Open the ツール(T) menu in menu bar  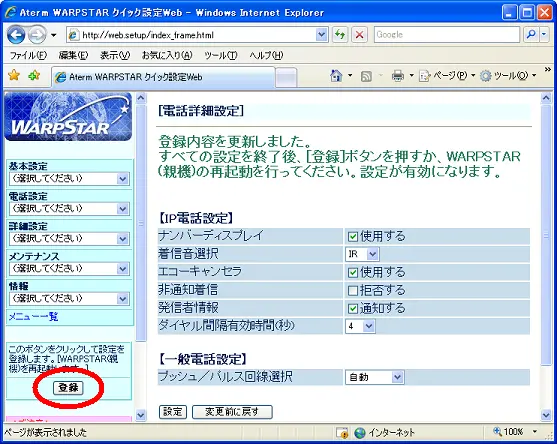pos(221,55)
